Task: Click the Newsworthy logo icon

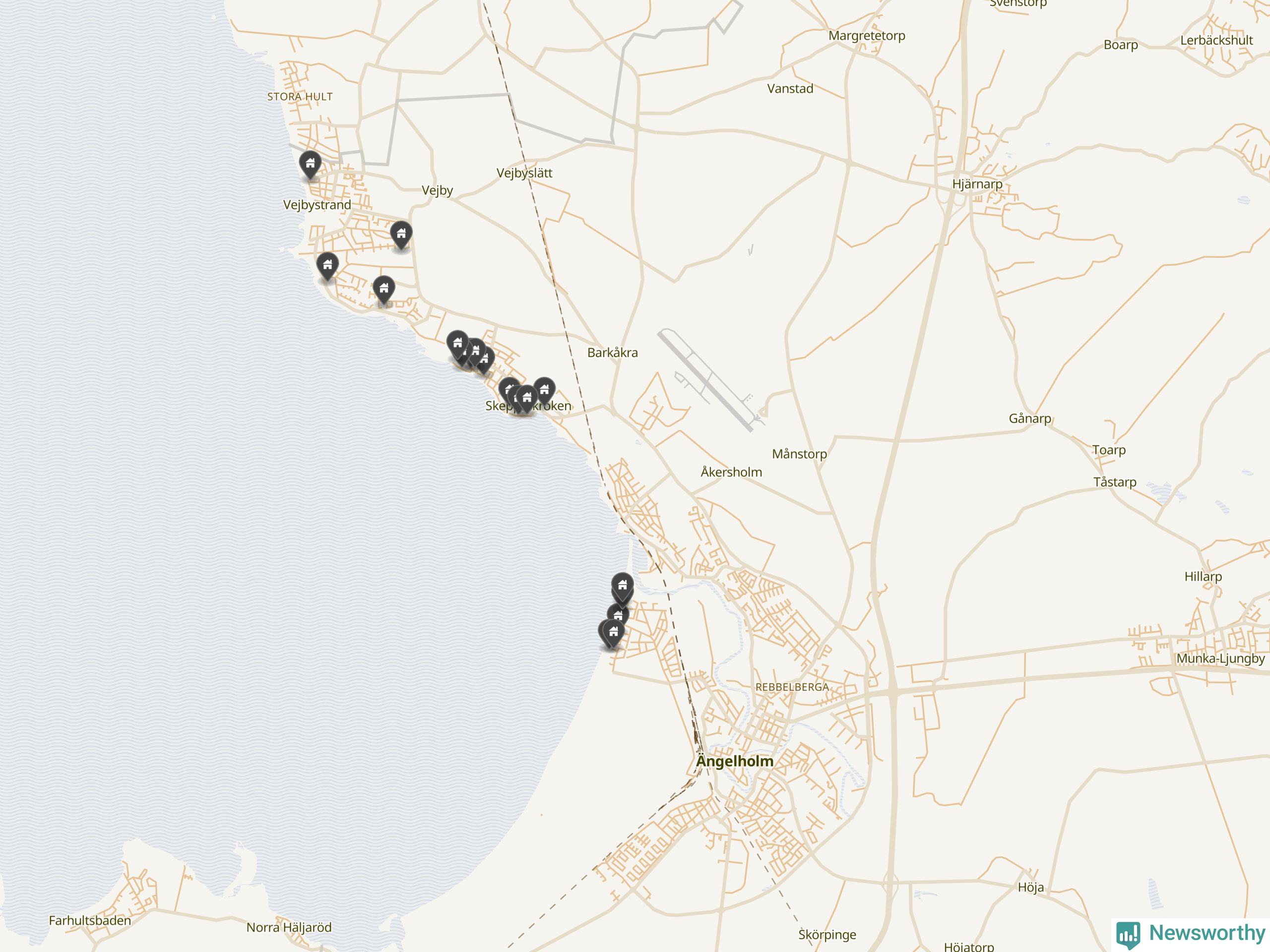Action: click(1128, 935)
